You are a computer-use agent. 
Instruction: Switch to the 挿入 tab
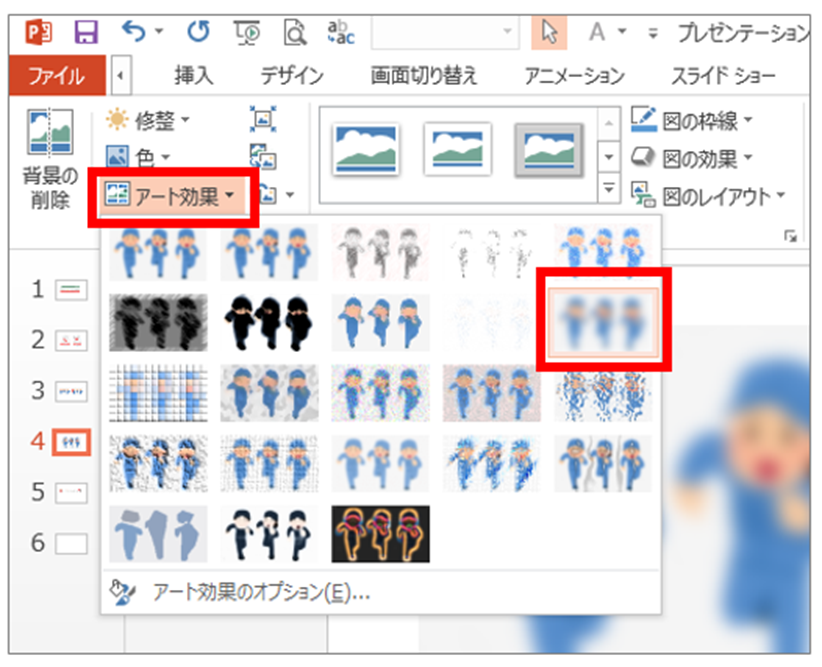(x=193, y=76)
